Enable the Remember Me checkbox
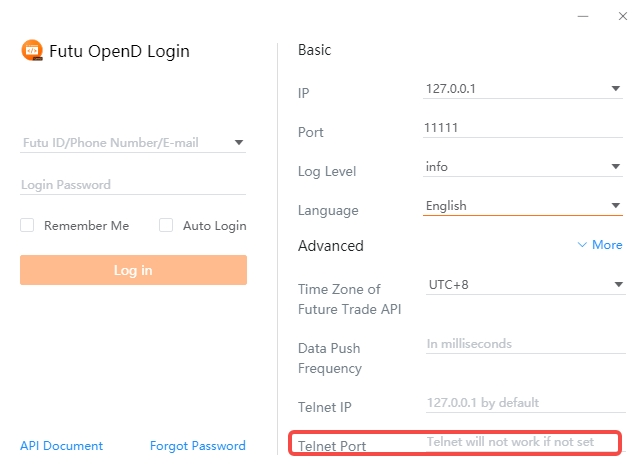 28,226
